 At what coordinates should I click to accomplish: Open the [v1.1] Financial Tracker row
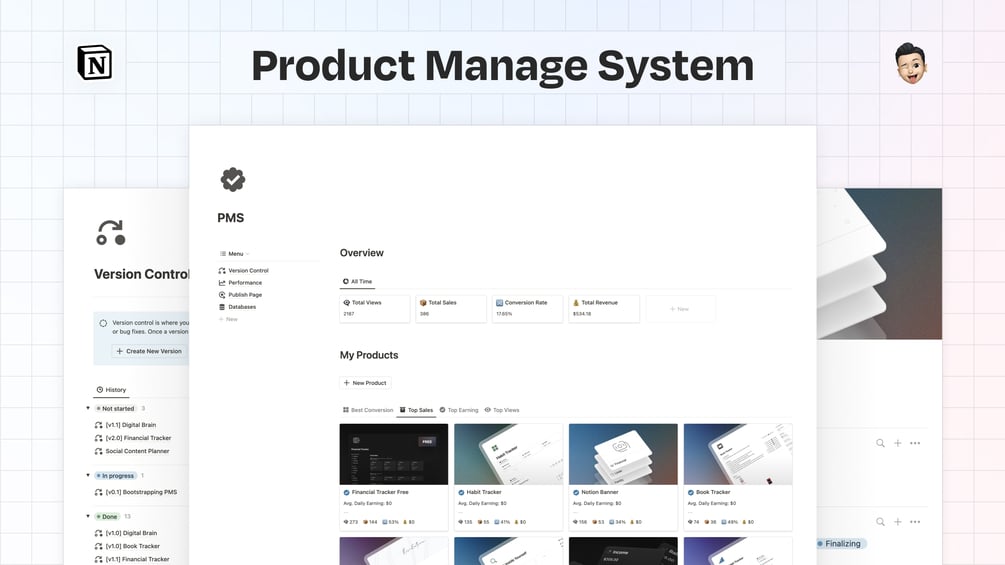(131, 559)
